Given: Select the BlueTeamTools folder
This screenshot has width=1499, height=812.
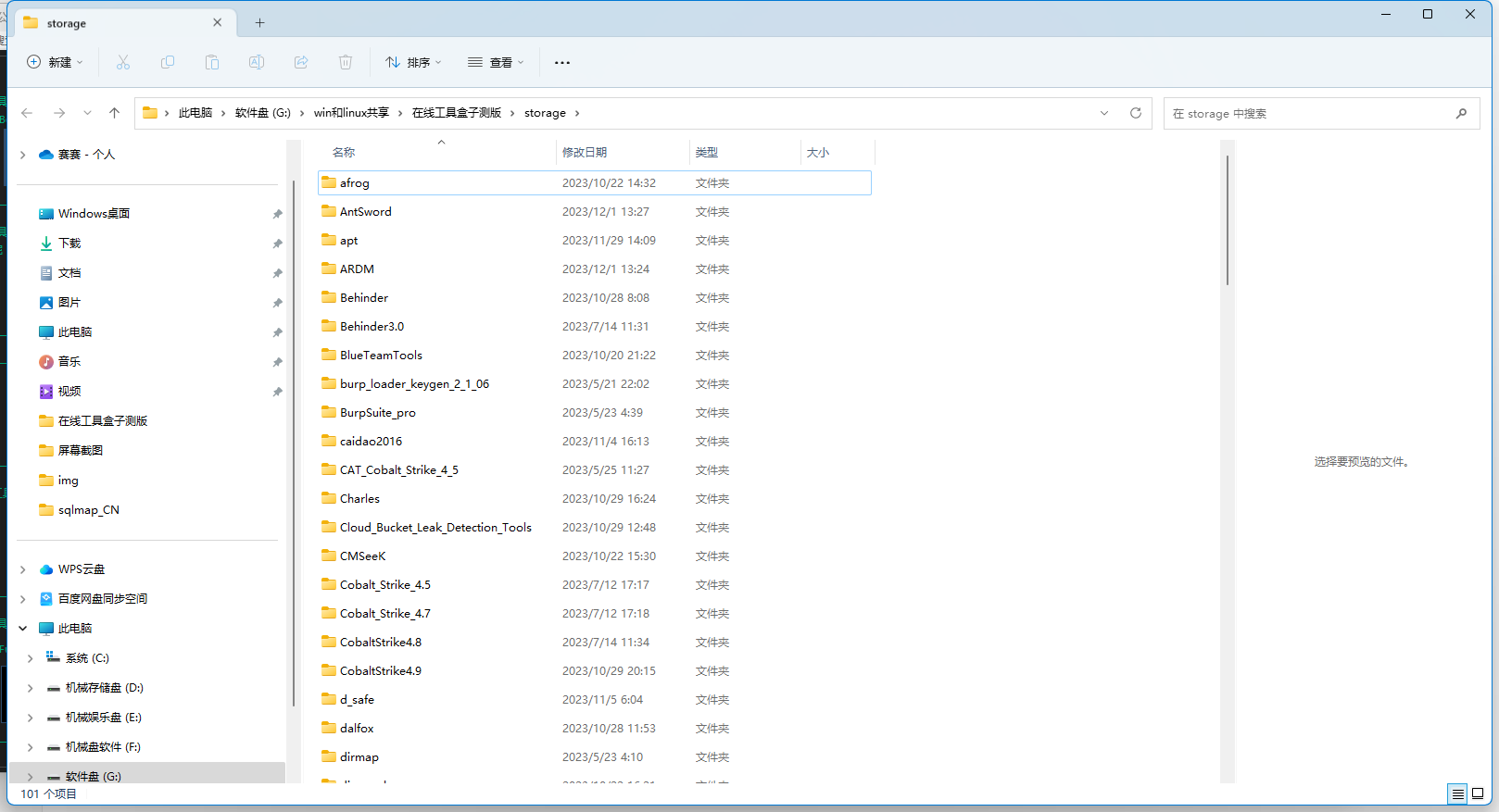Looking at the screenshot, I should [595, 356].
